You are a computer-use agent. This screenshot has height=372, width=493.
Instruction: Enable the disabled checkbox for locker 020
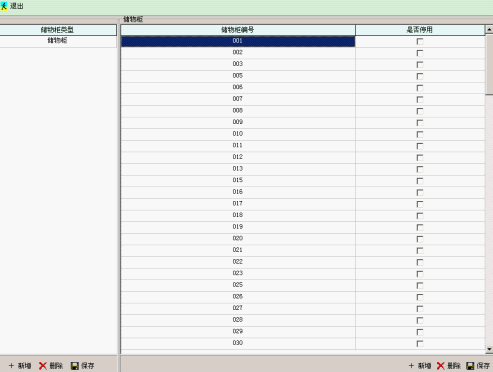click(420, 239)
